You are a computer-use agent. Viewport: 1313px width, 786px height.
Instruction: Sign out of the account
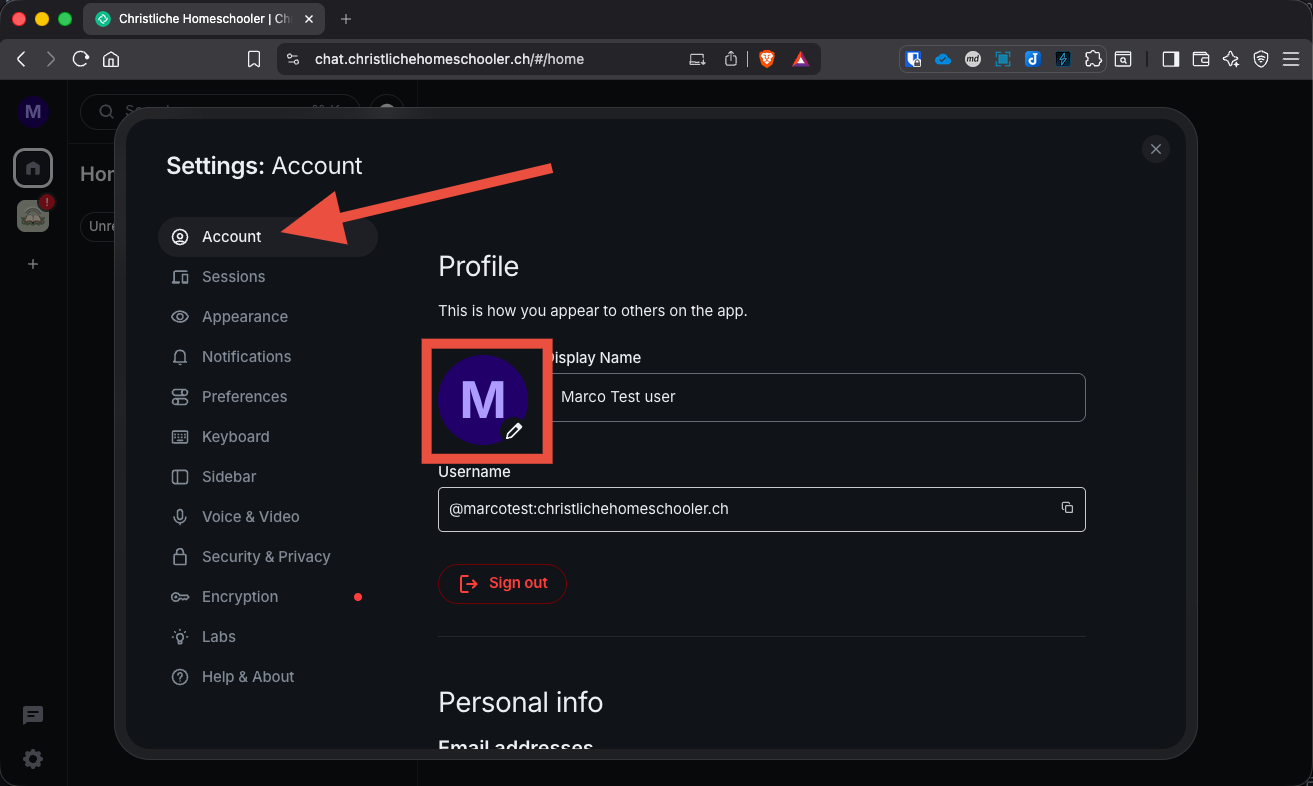[x=503, y=583]
